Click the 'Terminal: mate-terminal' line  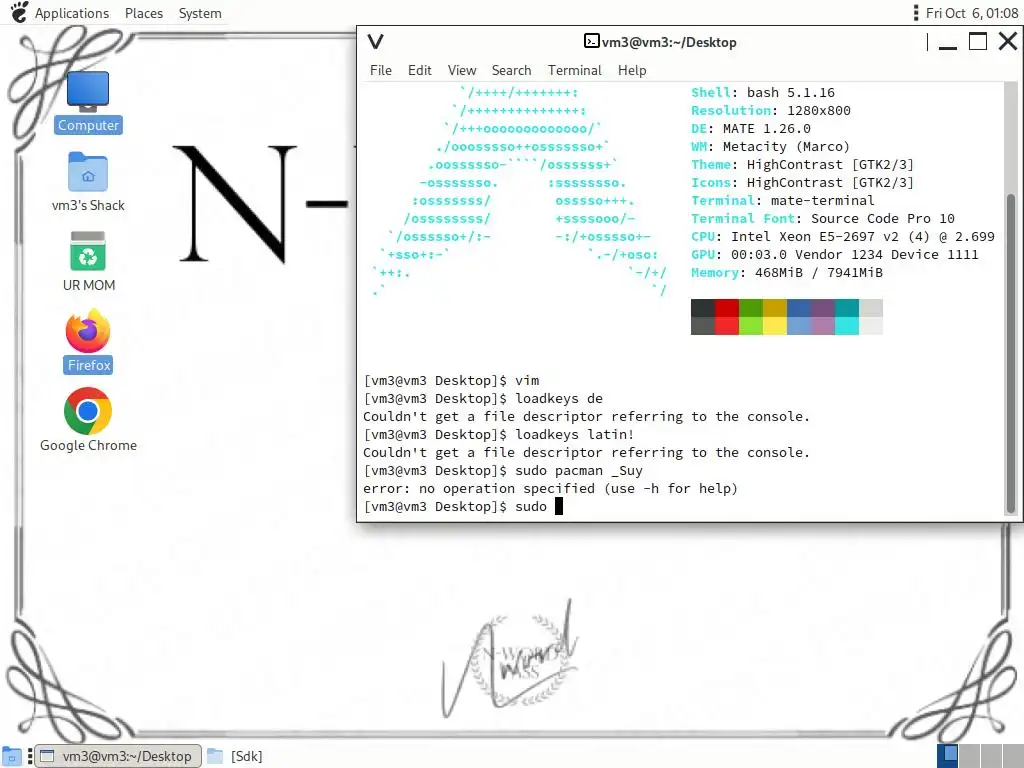point(782,200)
